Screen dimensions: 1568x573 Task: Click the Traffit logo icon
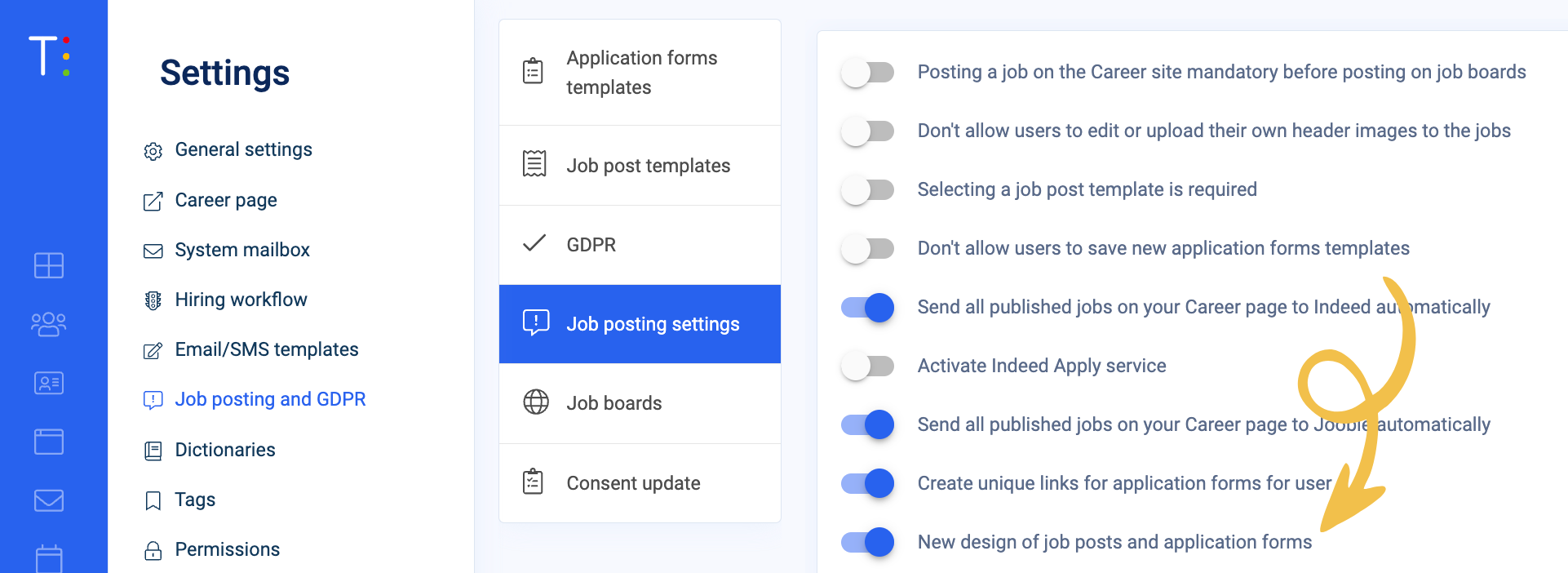[49, 56]
